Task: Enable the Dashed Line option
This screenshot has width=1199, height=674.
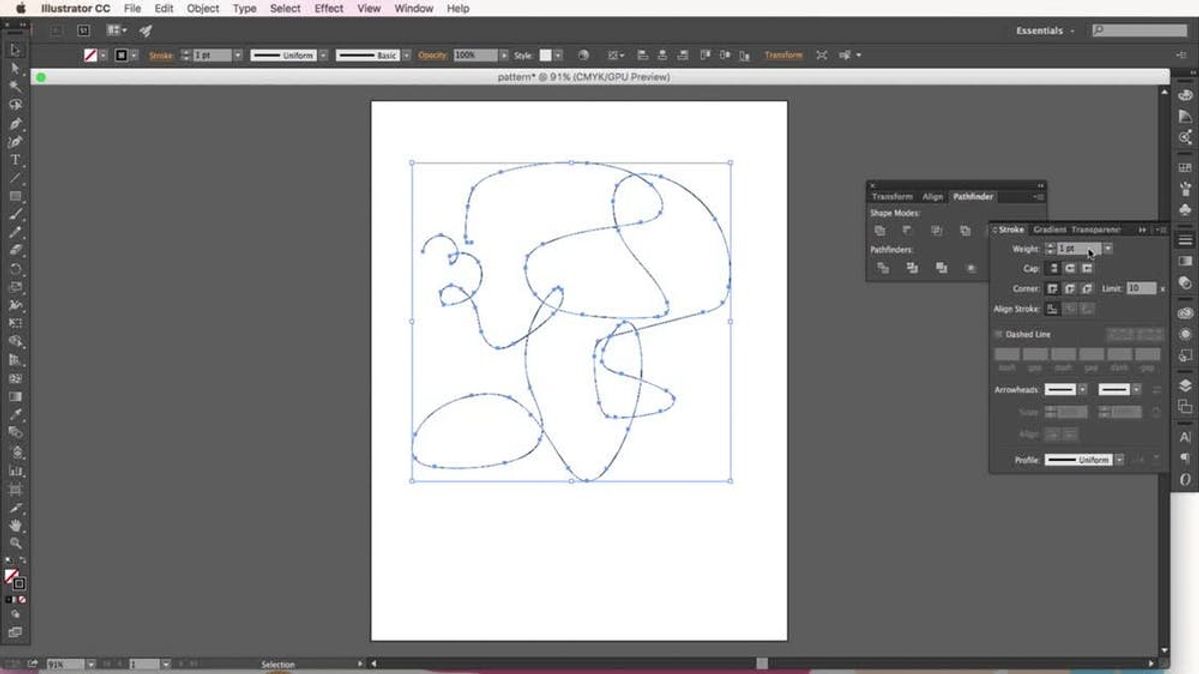Action: coord(1002,334)
